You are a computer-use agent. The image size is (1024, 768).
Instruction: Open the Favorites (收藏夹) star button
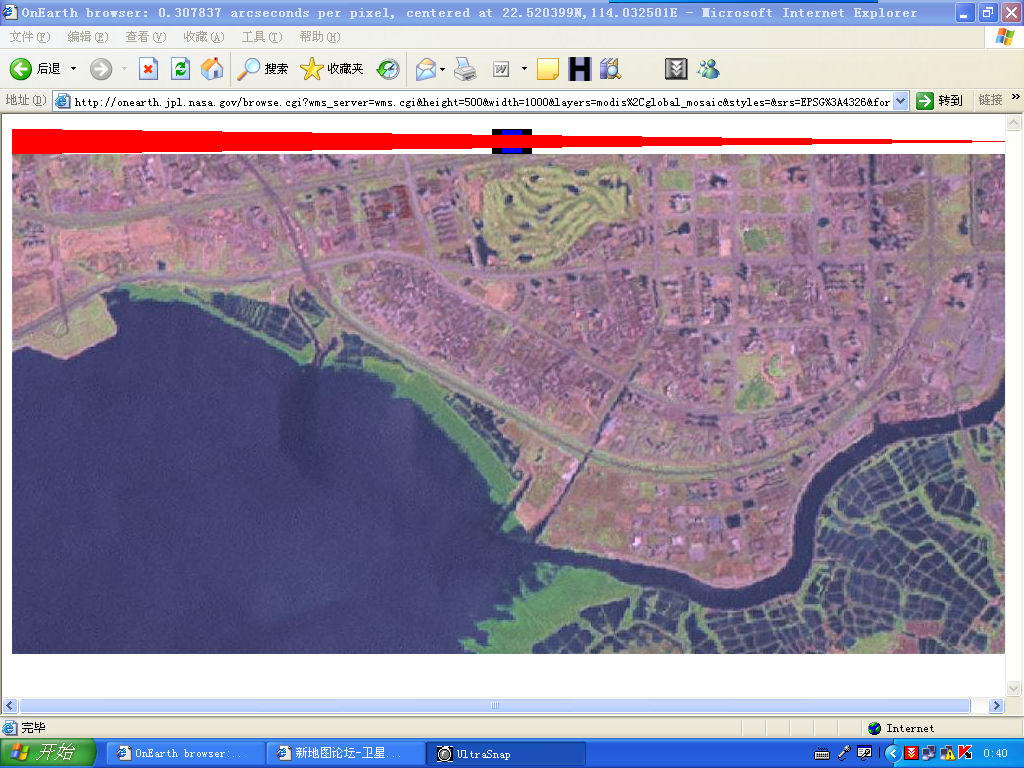pos(332,69)
